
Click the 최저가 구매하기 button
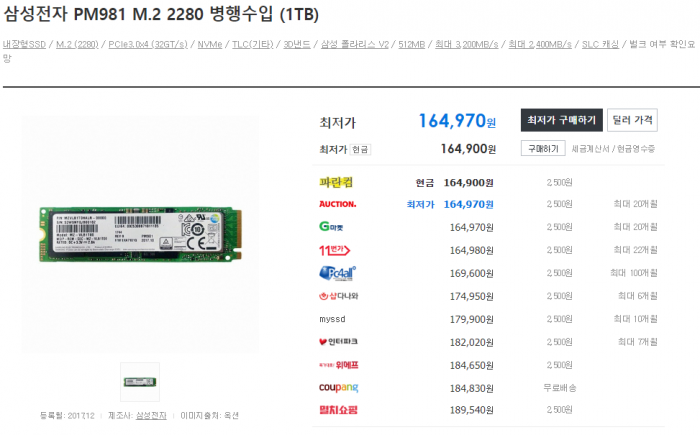562,120
